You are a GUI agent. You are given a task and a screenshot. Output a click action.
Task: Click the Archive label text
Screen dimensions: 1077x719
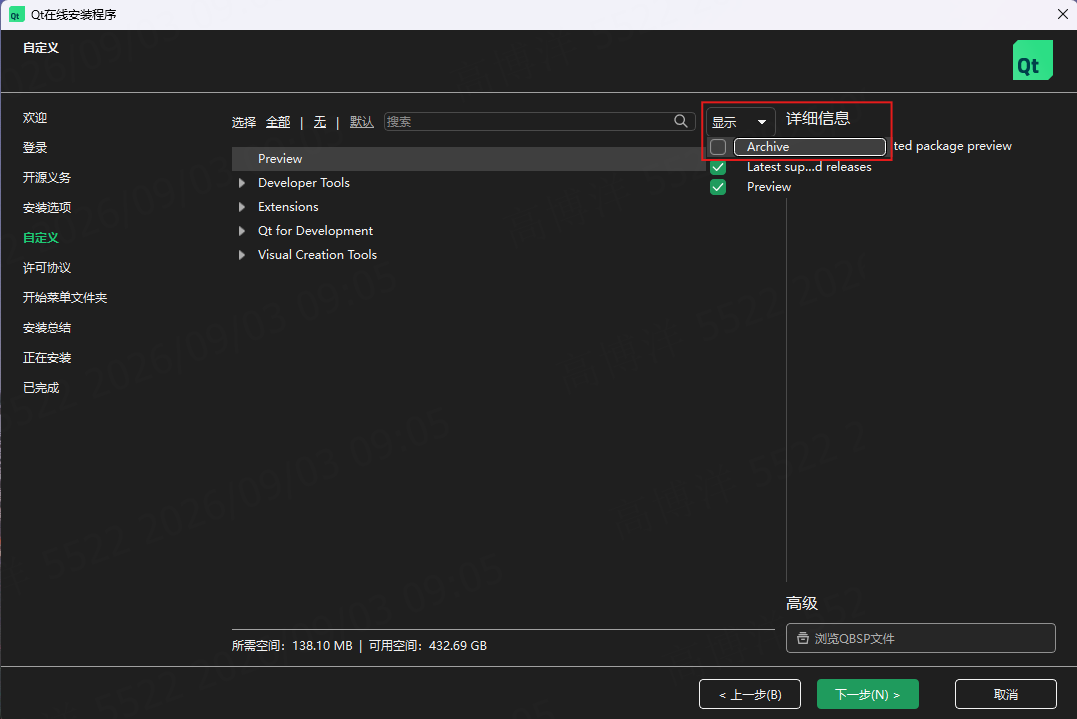[x=768, y=147]
